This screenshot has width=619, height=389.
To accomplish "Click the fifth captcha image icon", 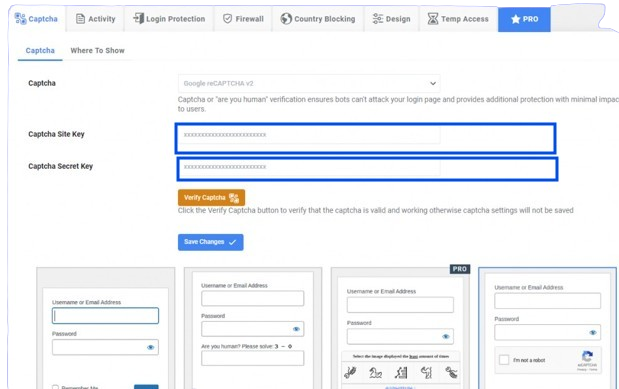I will [x=451, y=372].
